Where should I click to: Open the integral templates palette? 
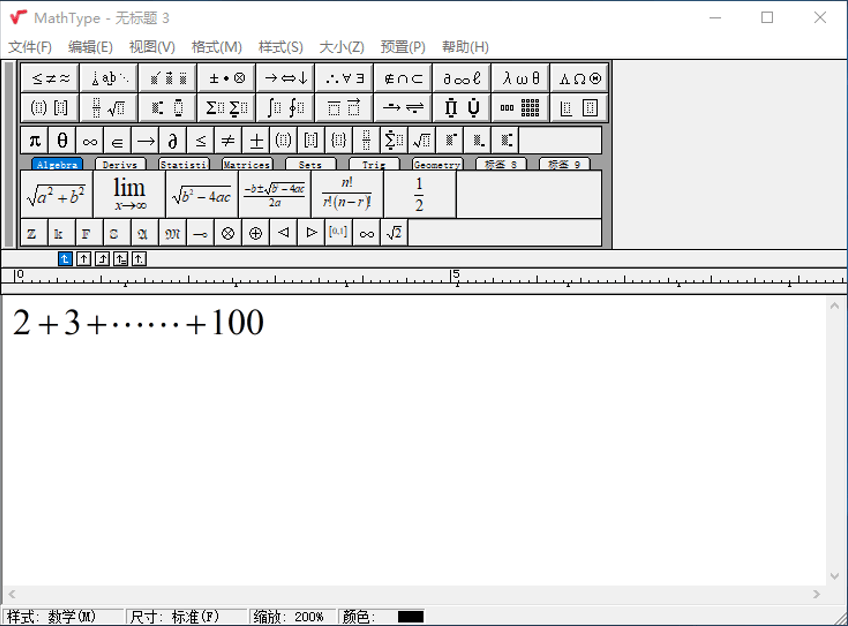(x=286, y=108)
